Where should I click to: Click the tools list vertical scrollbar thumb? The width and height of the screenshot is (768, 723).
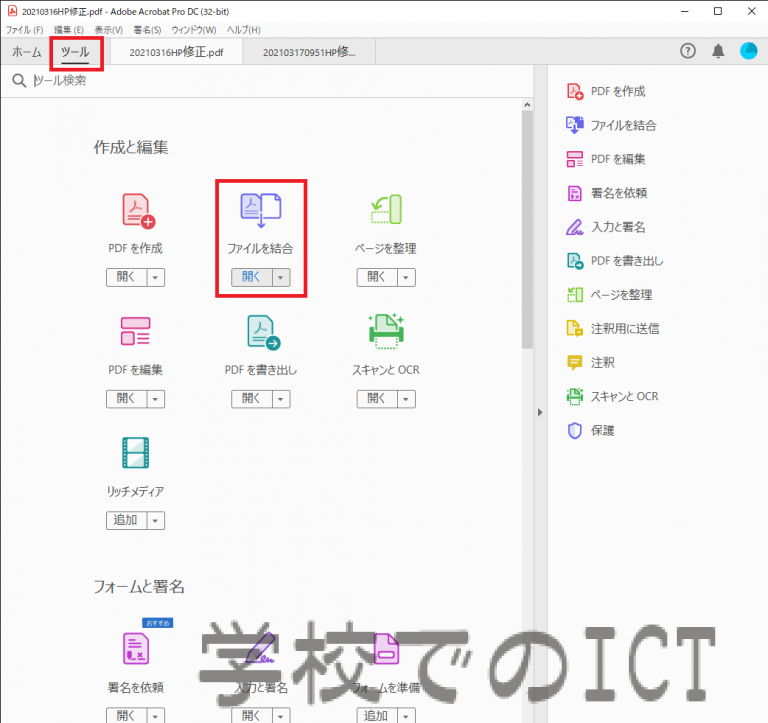click(x=527, y=230)
